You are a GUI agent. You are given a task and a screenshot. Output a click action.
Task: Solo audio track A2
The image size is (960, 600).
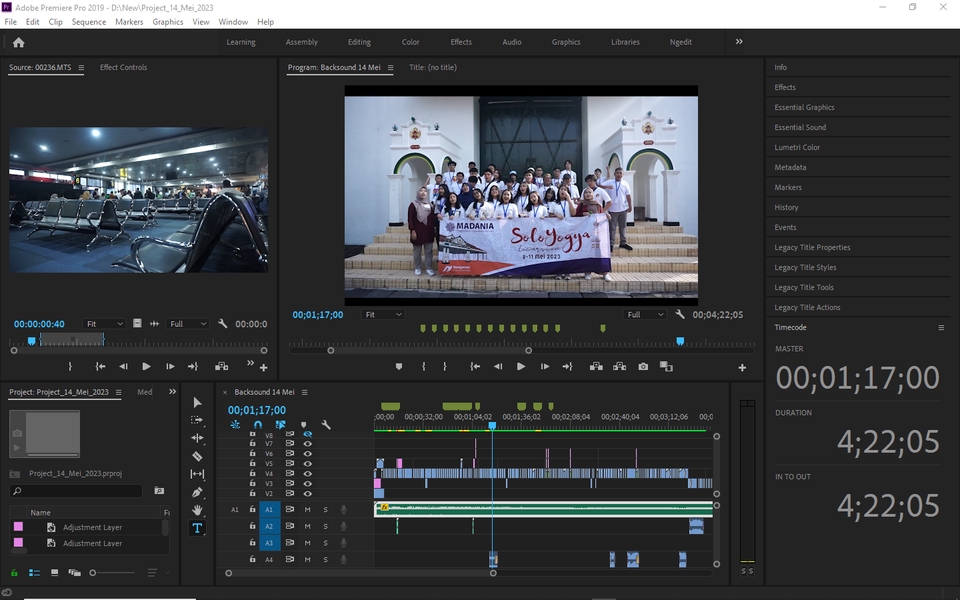[x=325, y=526]
